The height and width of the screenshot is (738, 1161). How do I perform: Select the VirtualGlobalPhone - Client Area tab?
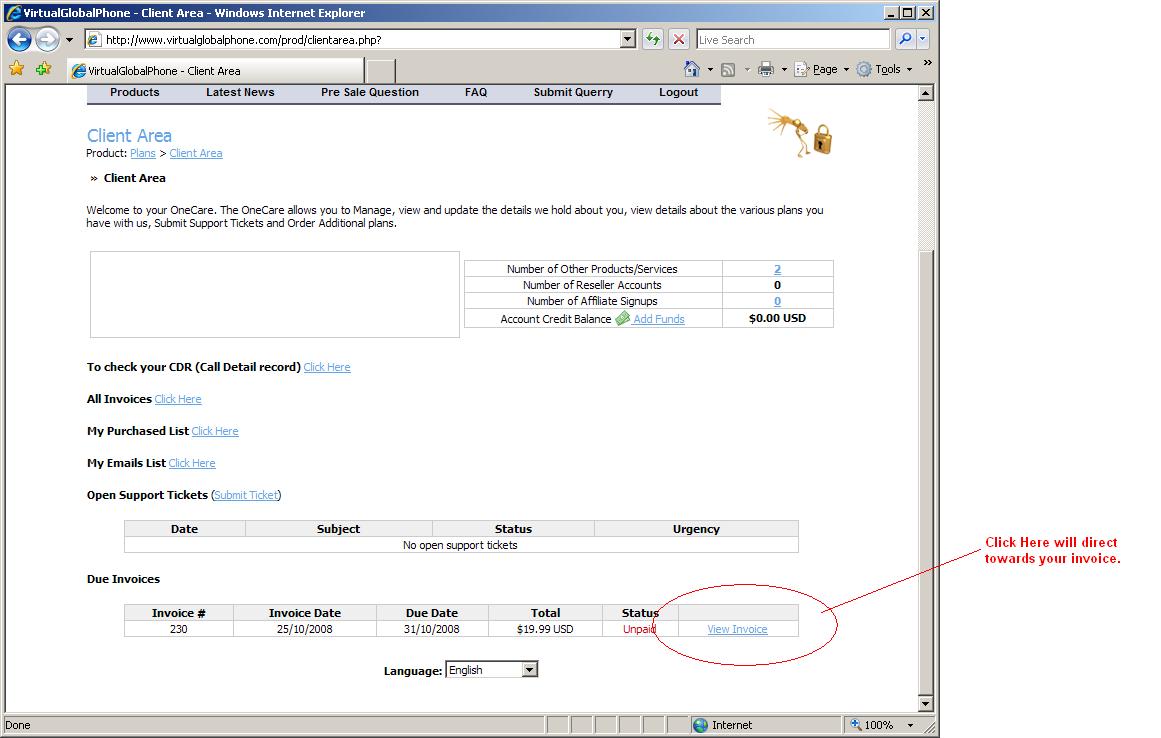click(215, 71)
